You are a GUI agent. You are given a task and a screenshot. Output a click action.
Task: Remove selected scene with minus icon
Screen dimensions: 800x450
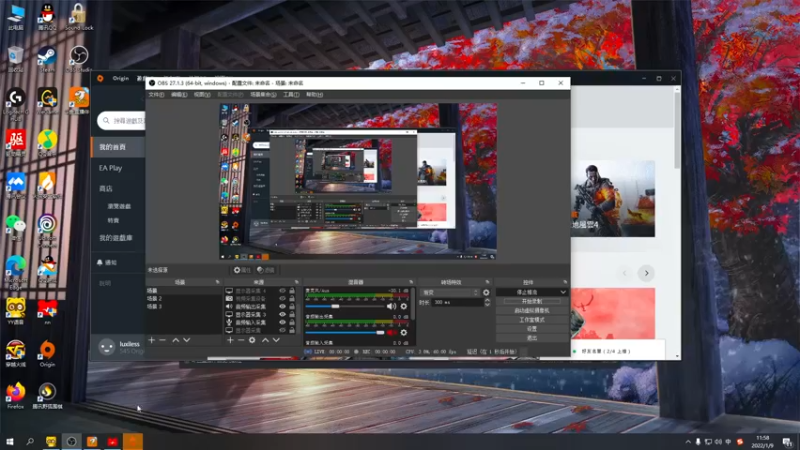point(162,340)
